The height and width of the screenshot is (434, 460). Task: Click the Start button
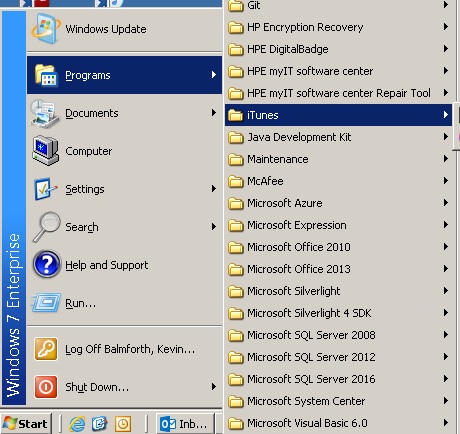(x=26, y=424)
